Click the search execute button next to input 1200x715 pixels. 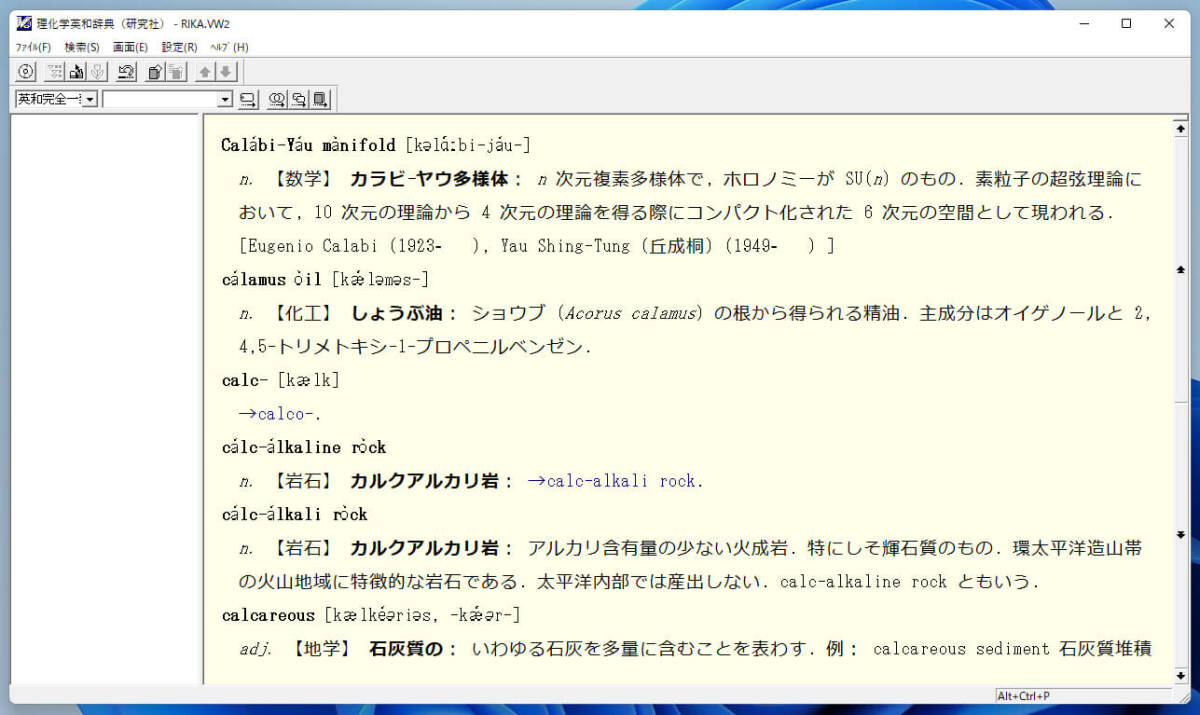248,99
